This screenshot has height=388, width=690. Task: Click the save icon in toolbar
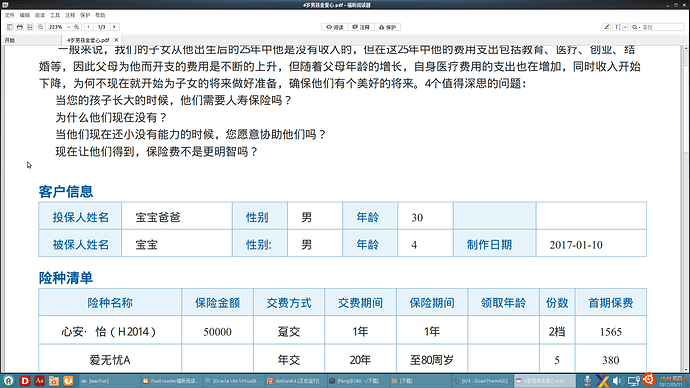coord(29,27)
